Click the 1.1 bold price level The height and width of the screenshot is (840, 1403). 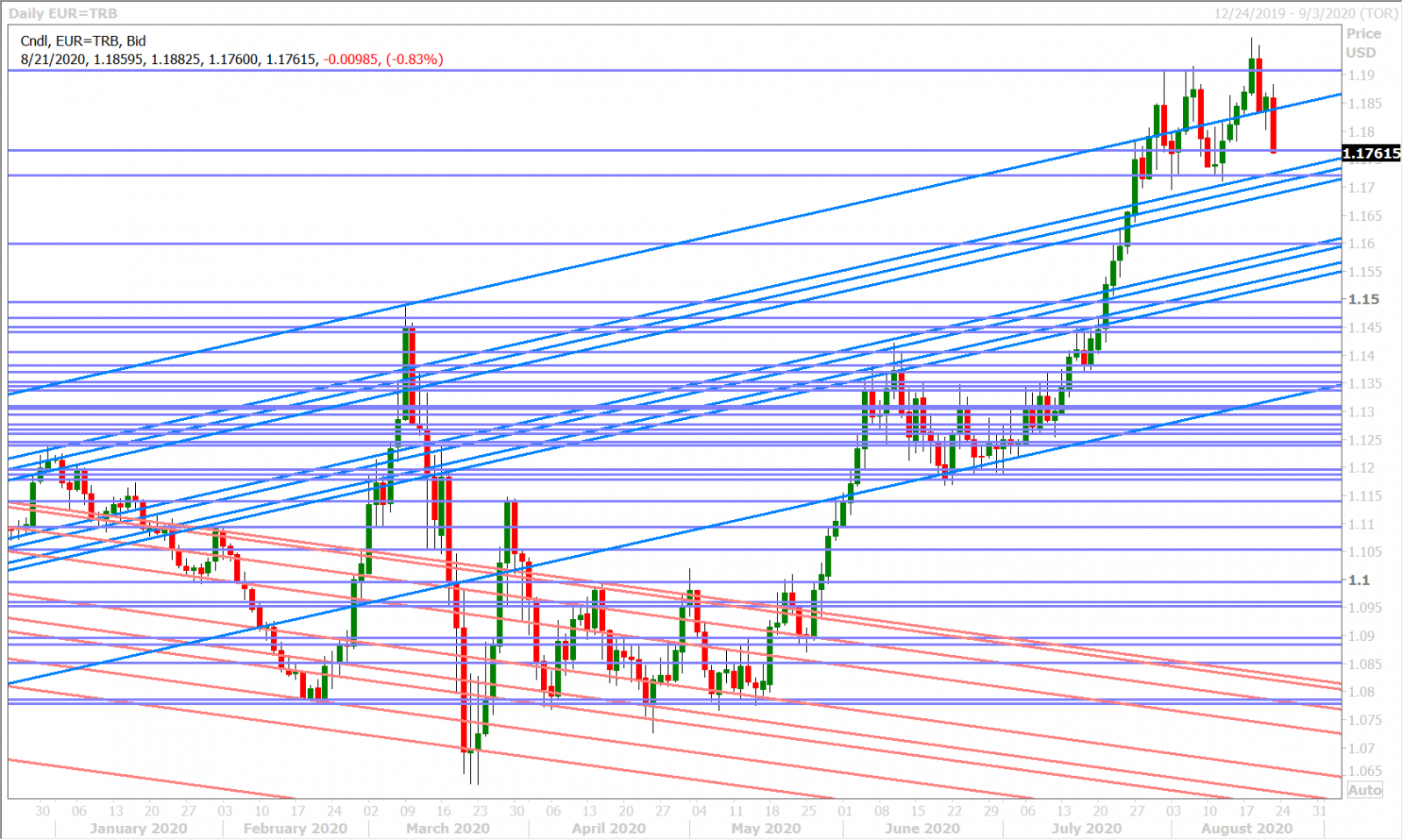(x=1358, y=580)
